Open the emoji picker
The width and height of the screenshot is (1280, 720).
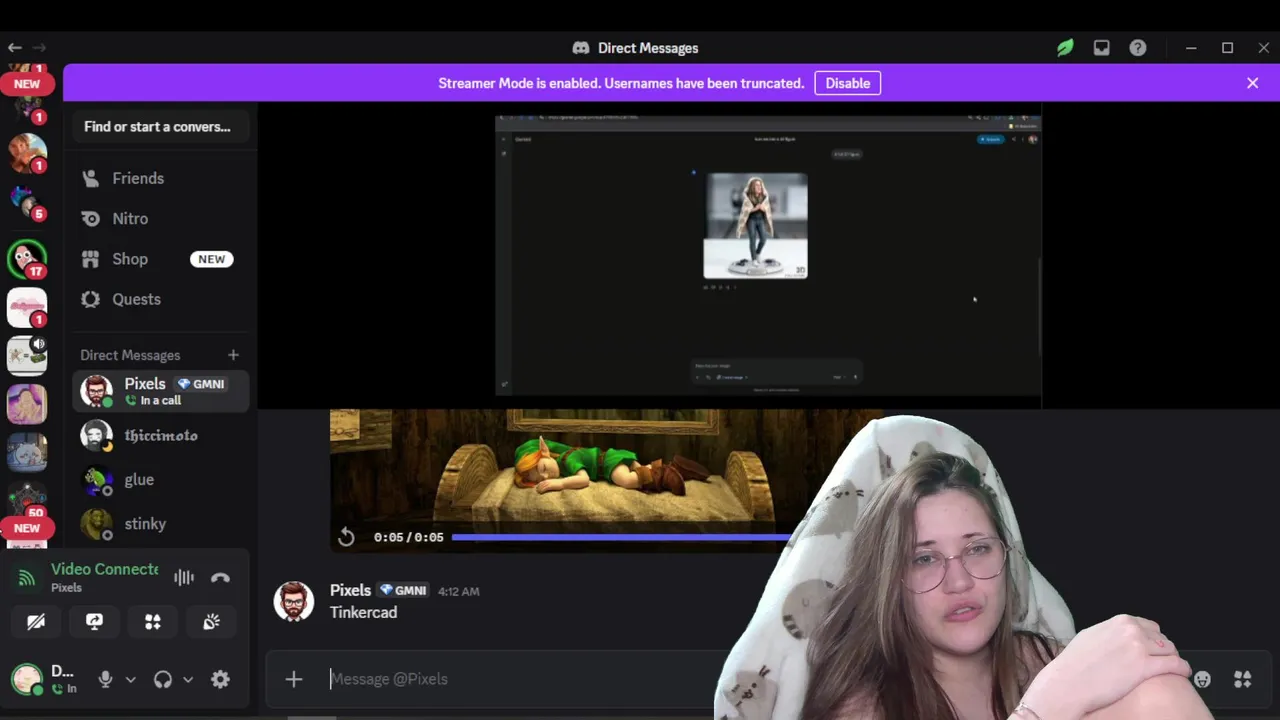[1202, 679]
